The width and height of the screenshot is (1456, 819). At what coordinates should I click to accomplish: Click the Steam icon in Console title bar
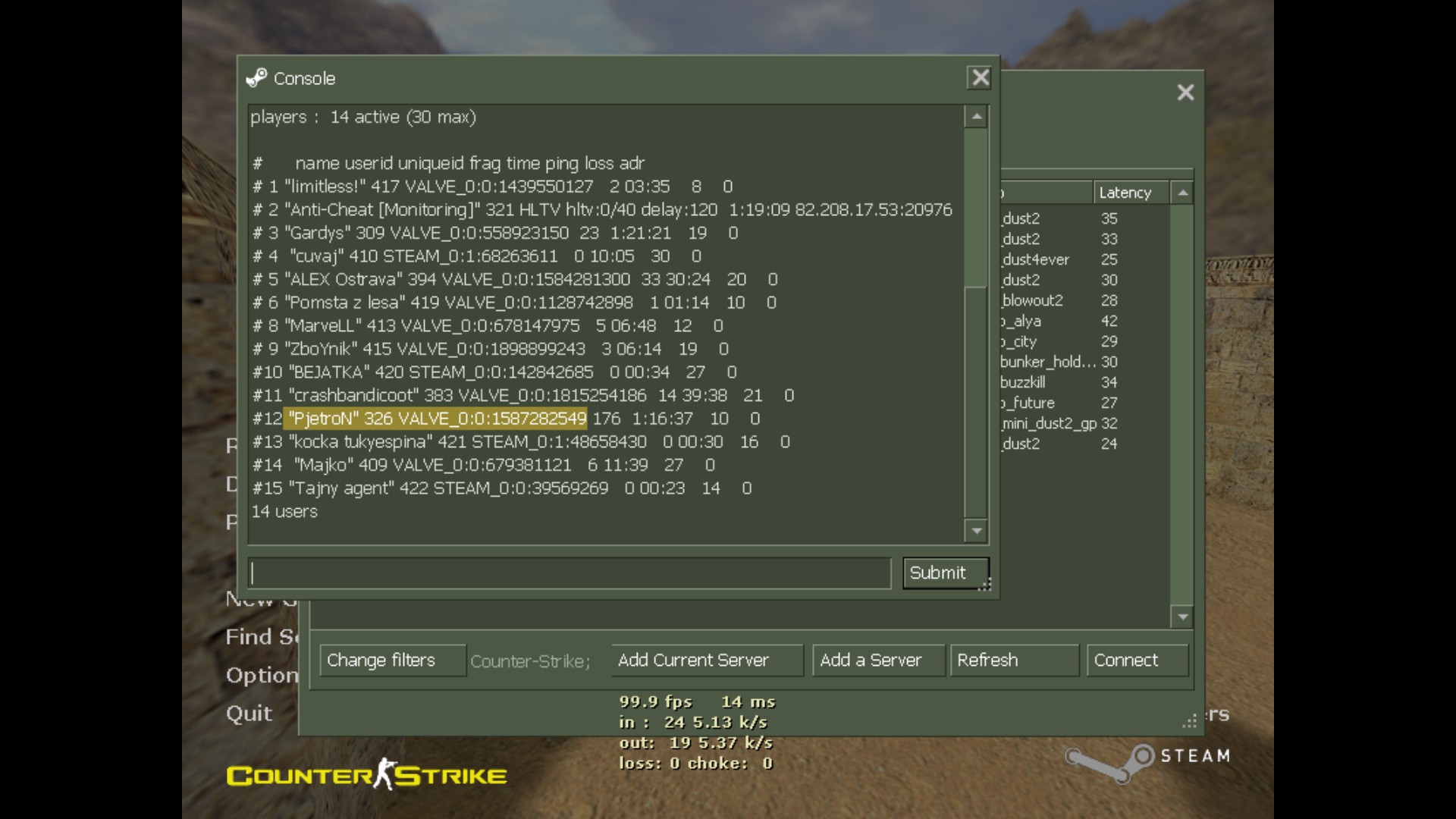tap(256, 78)
